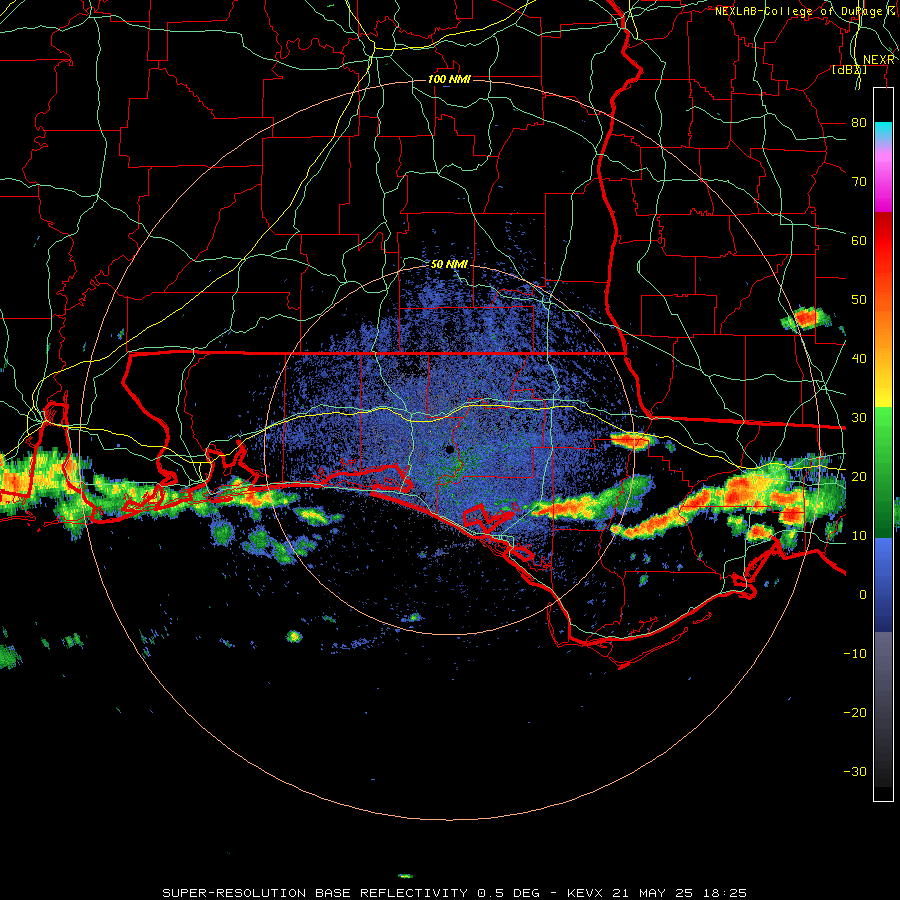Click the 50 NMI range ring label
This screenshot has height=900, width=900.
(x=449, y=265)
